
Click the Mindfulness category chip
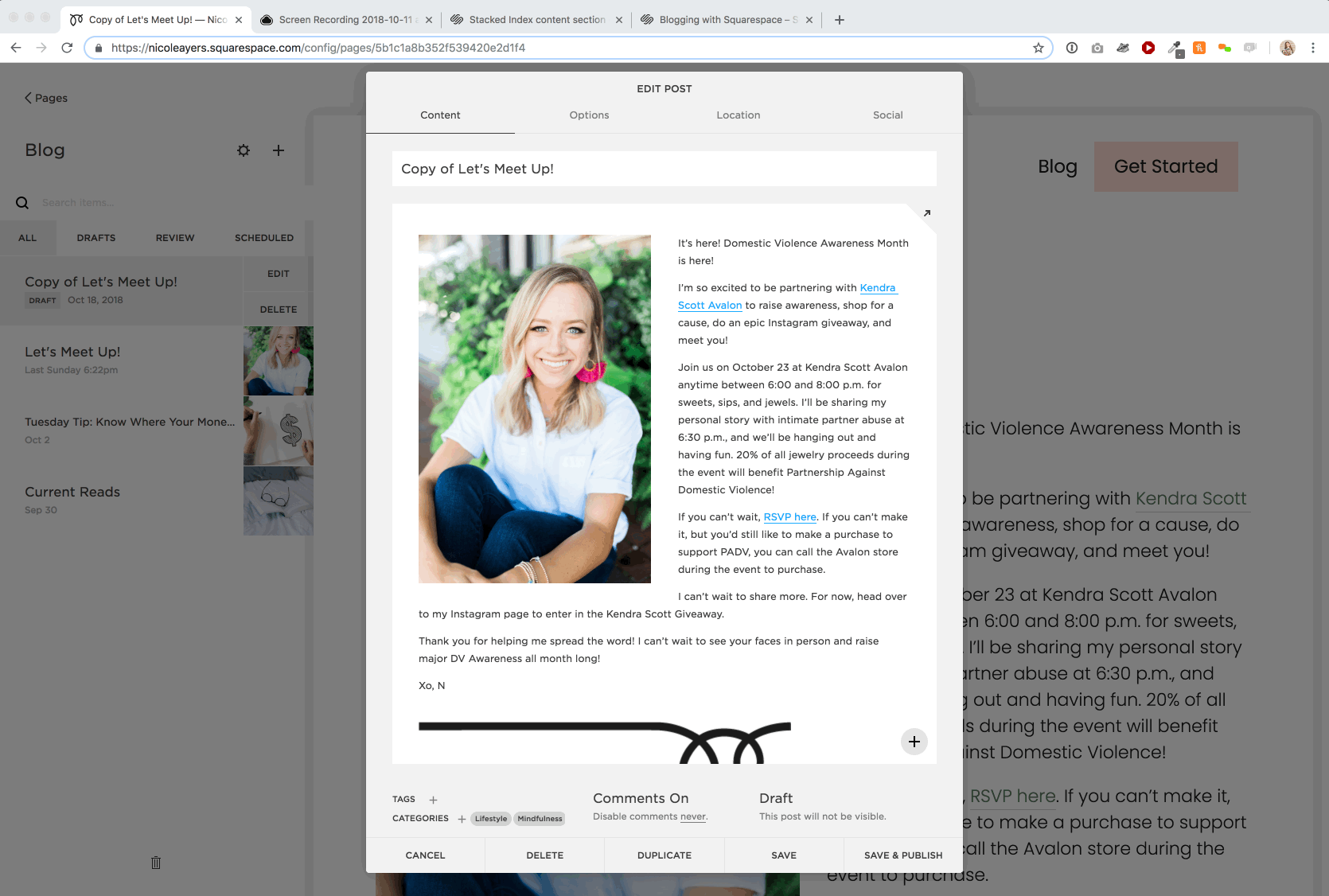coord(540,819)
